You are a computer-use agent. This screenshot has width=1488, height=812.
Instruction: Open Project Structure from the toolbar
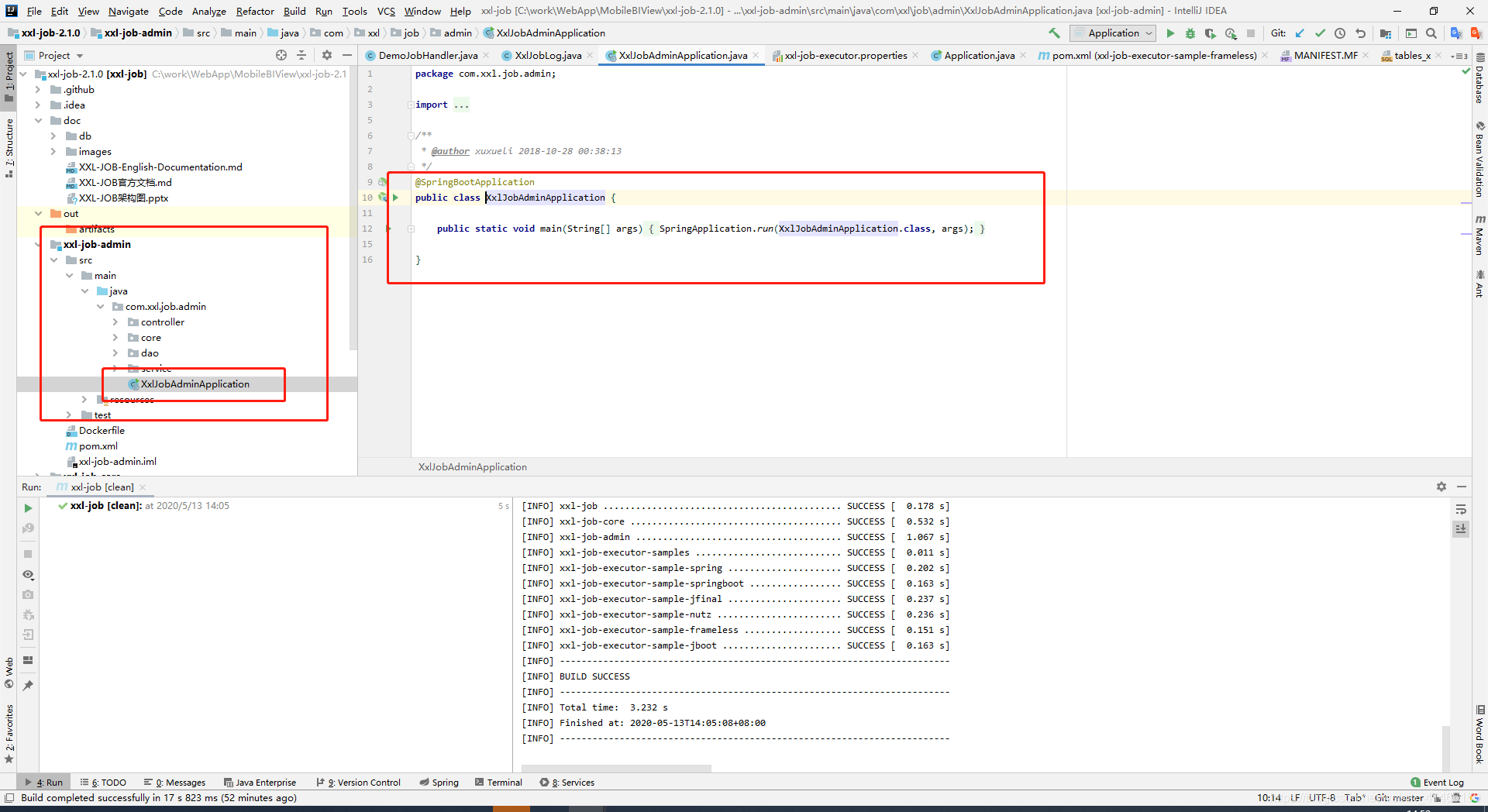(x=1386, y=33)
